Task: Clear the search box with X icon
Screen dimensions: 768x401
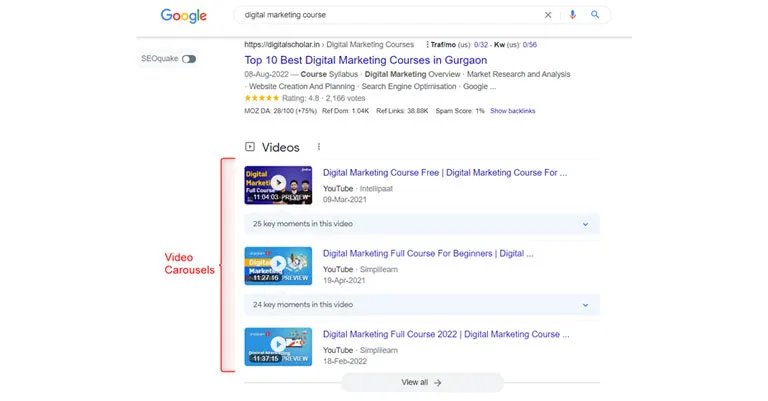Action: [x=548, y=15]
